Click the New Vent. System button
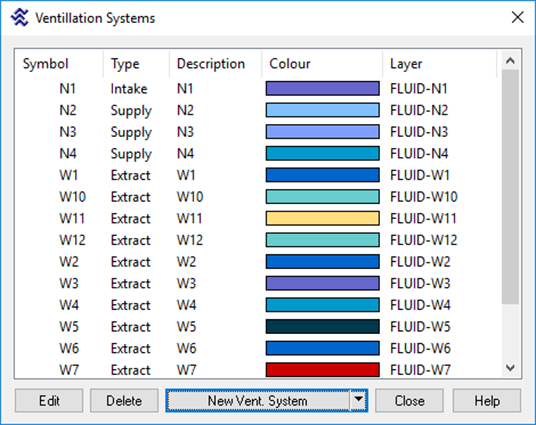536x425 pixels. point(258,400)
